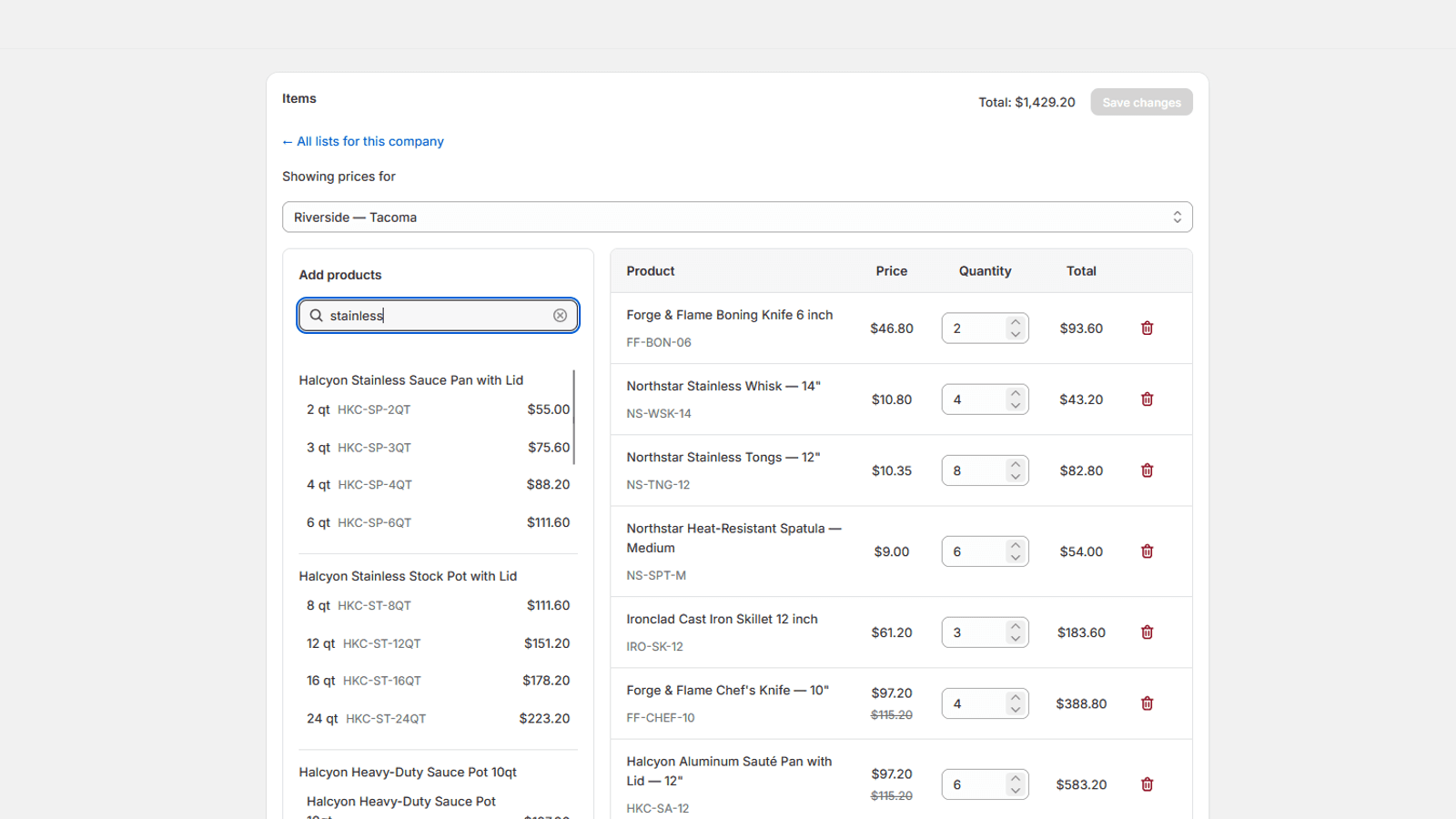Increase Cast Iron Skillet quantity
Viewport: 1456px width, 819px height.
coord(1016,626)
